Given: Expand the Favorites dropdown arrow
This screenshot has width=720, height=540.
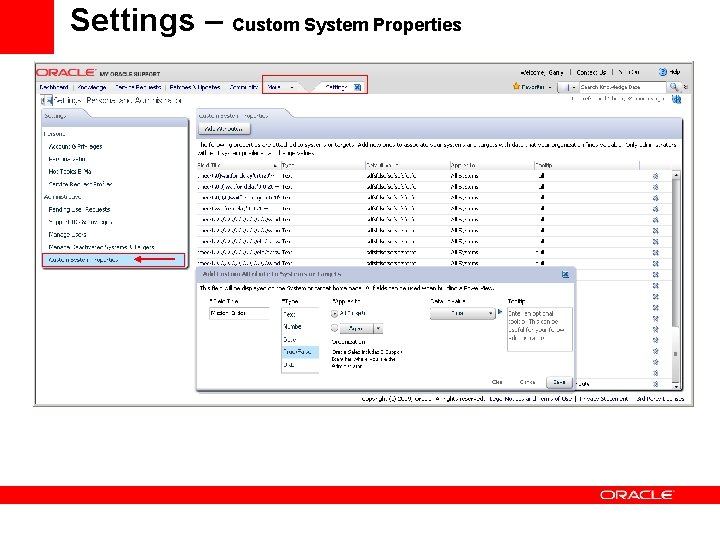Looking at the screenshot, I should coord(550,87).
